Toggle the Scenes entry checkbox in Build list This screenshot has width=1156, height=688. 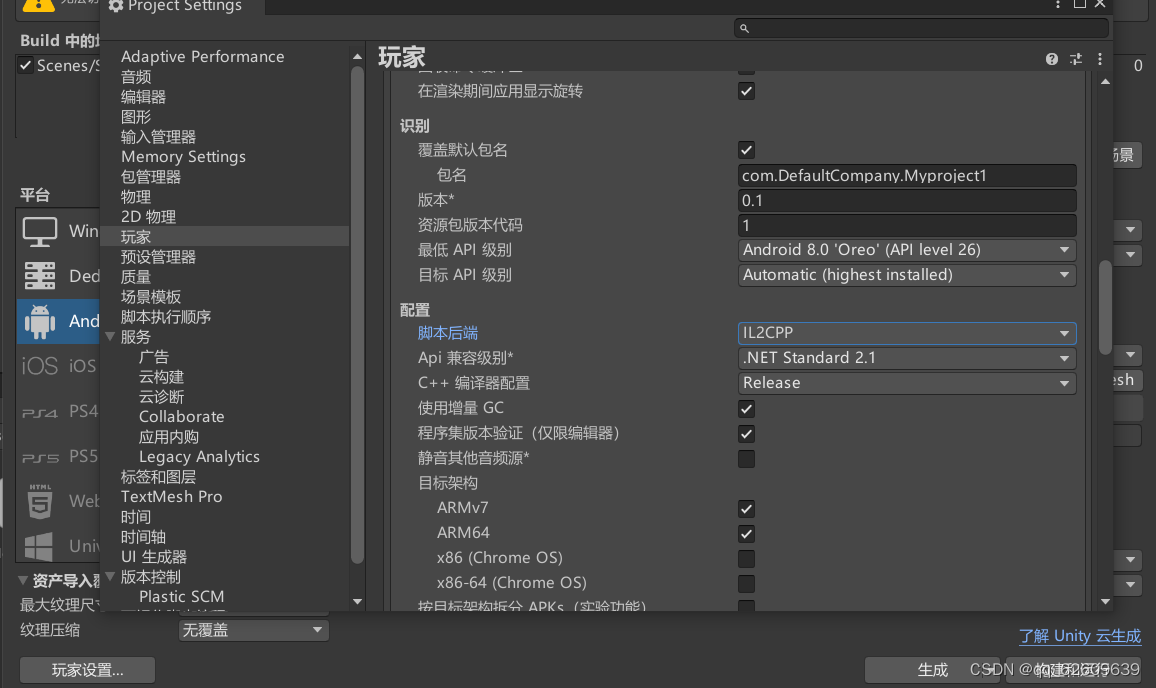[26, 65]
